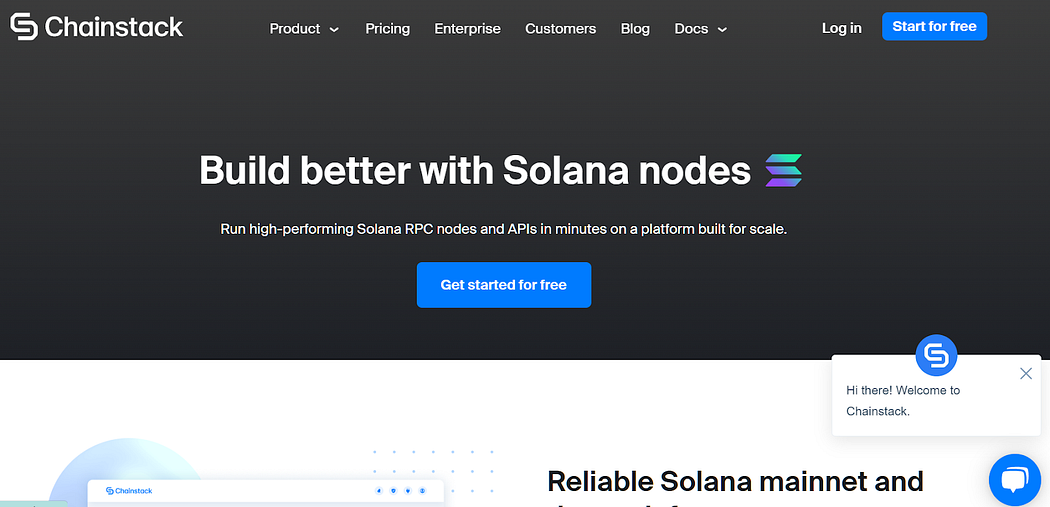The image size is (1050, 507).
Task: Click the Solana logo beside headline
Action: click(783, 171)
